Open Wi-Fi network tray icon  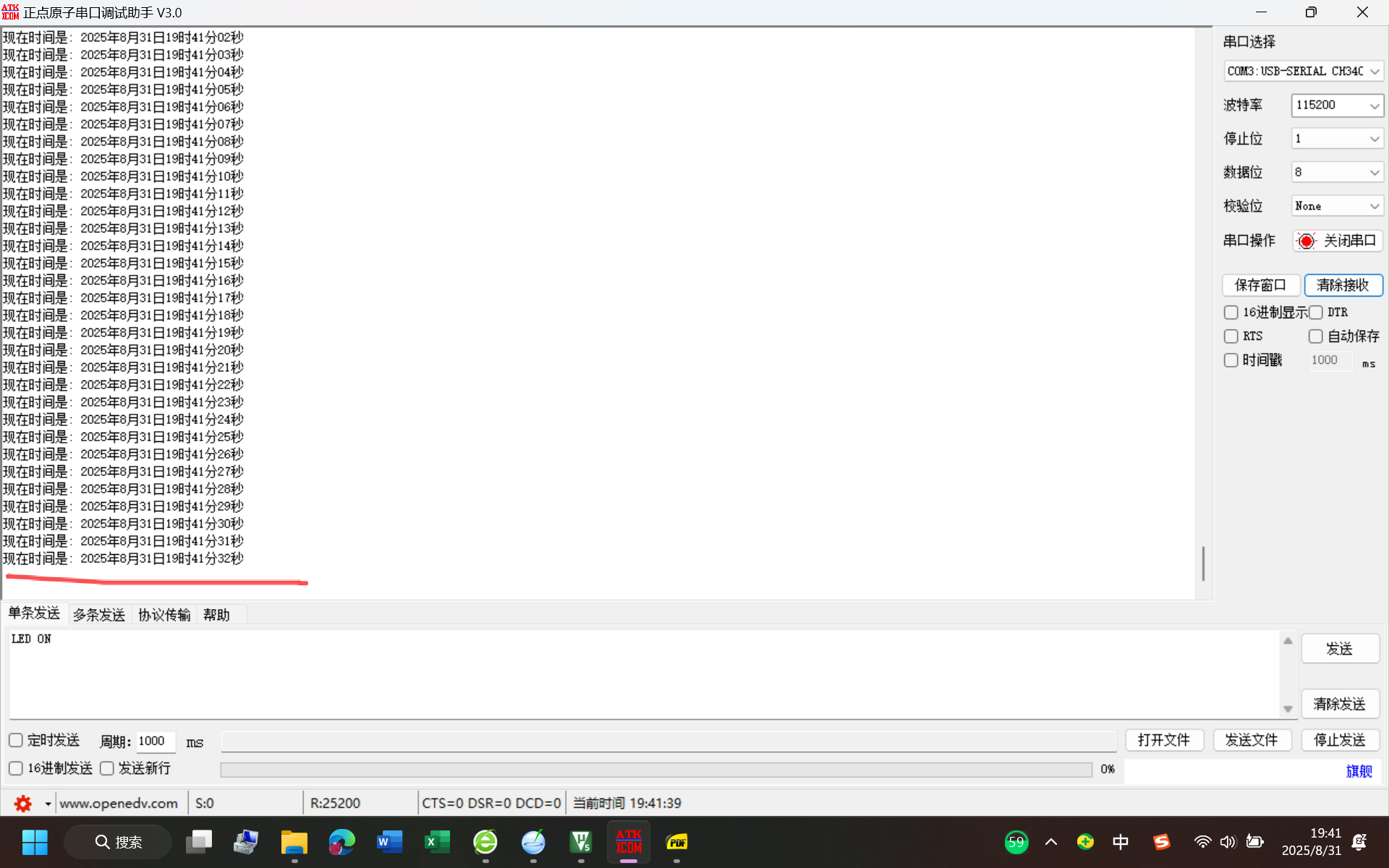tap(1202, 842)
